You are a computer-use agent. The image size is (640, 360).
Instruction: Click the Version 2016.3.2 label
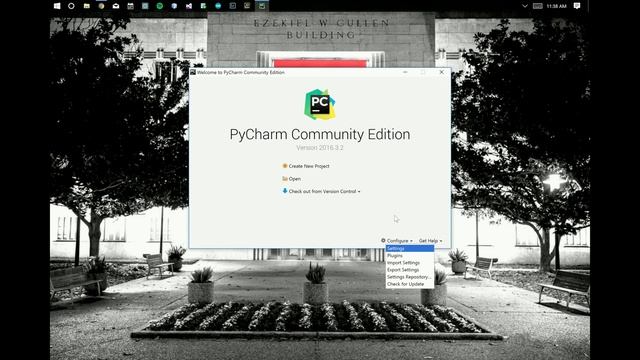click(x=320, y=148)
